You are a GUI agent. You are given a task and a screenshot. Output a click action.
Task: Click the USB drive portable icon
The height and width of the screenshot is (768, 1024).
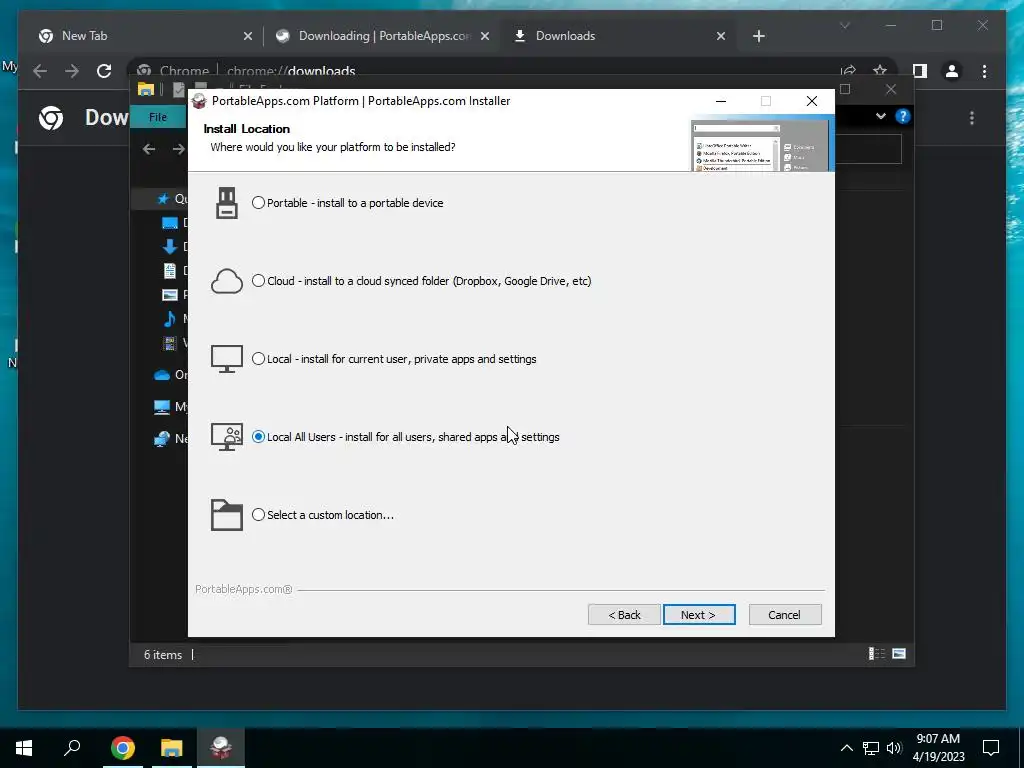coord(227,203)
